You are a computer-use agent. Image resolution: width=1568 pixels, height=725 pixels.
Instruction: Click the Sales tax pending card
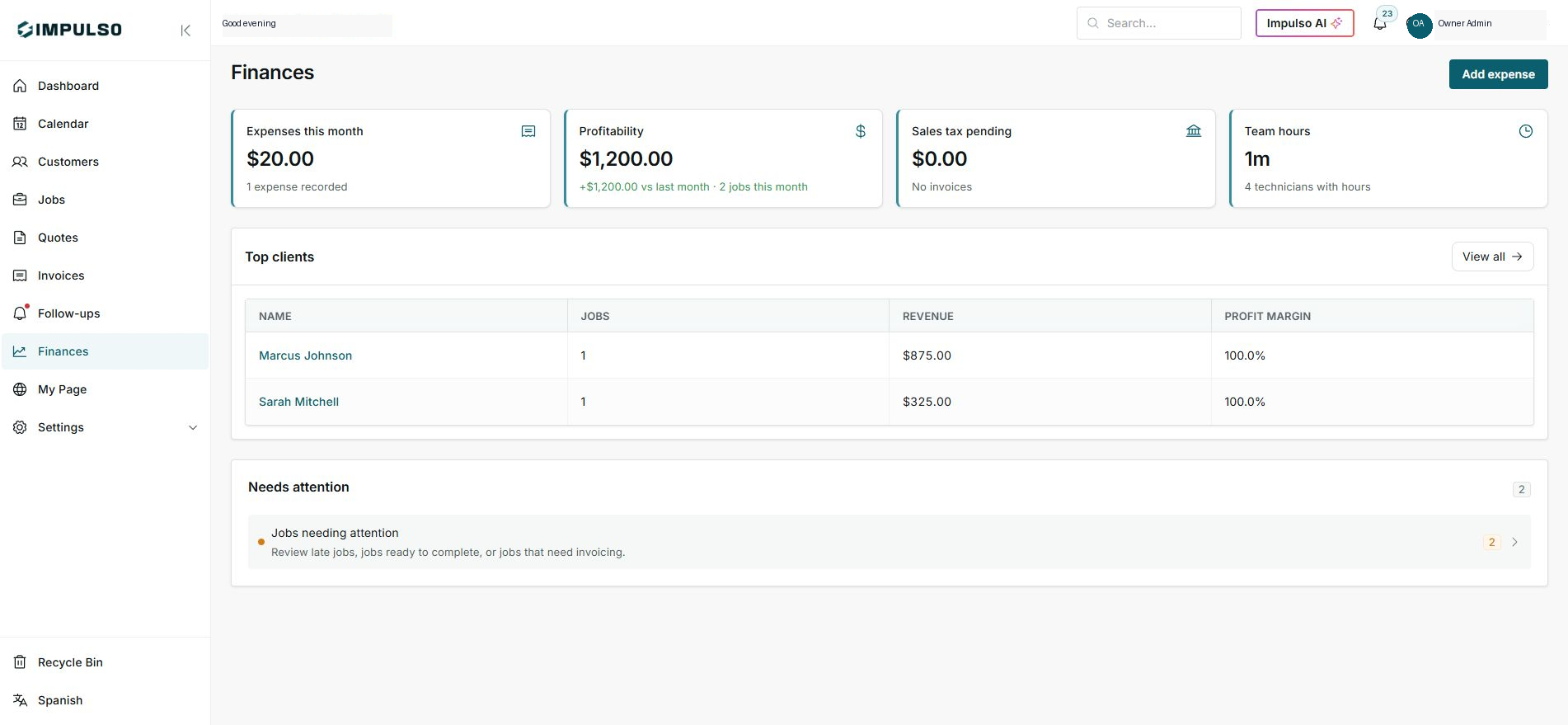pos(1055,158)
